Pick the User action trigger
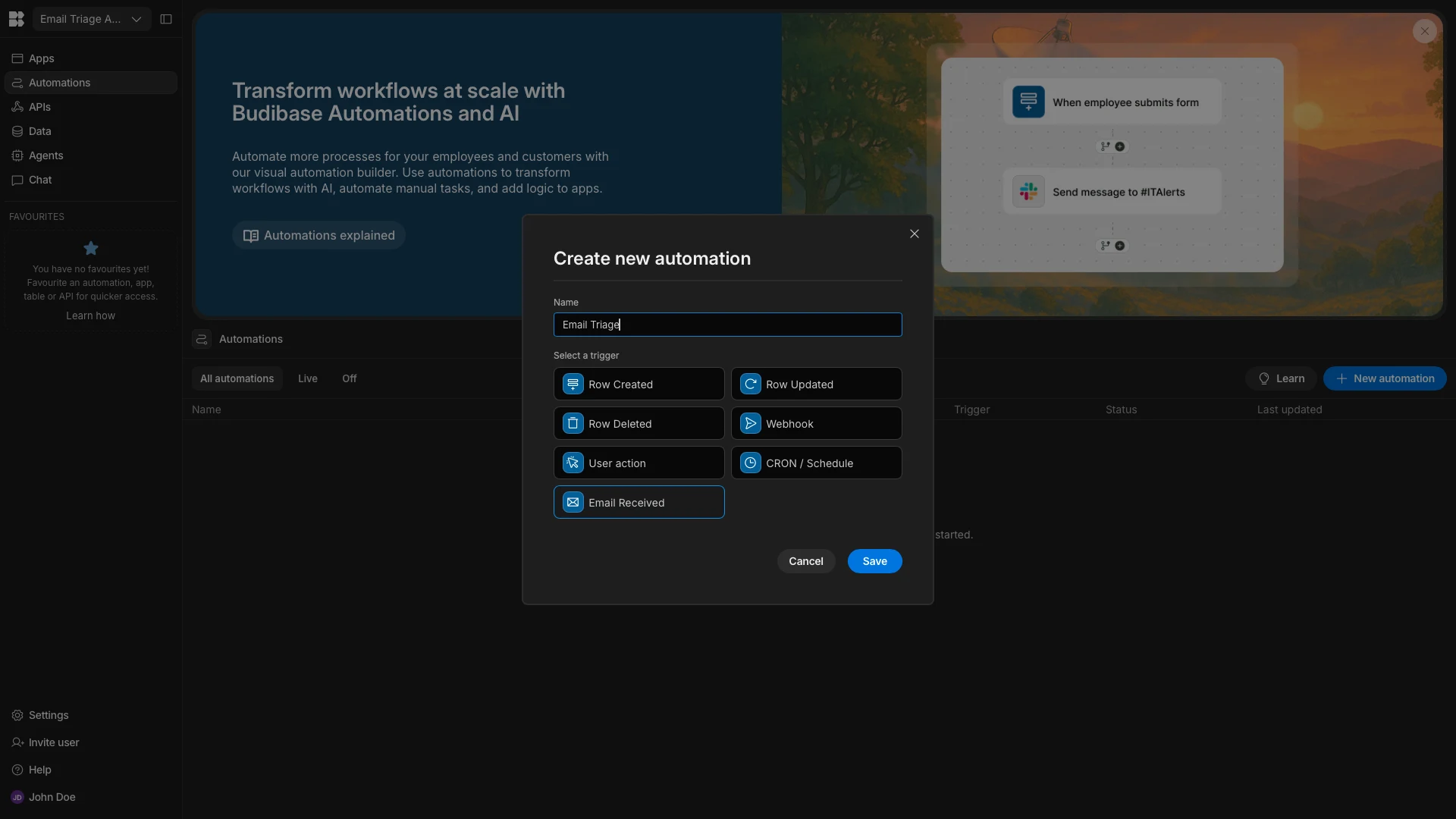This screenshot has height=819, width=1456. tap(639, 463)
